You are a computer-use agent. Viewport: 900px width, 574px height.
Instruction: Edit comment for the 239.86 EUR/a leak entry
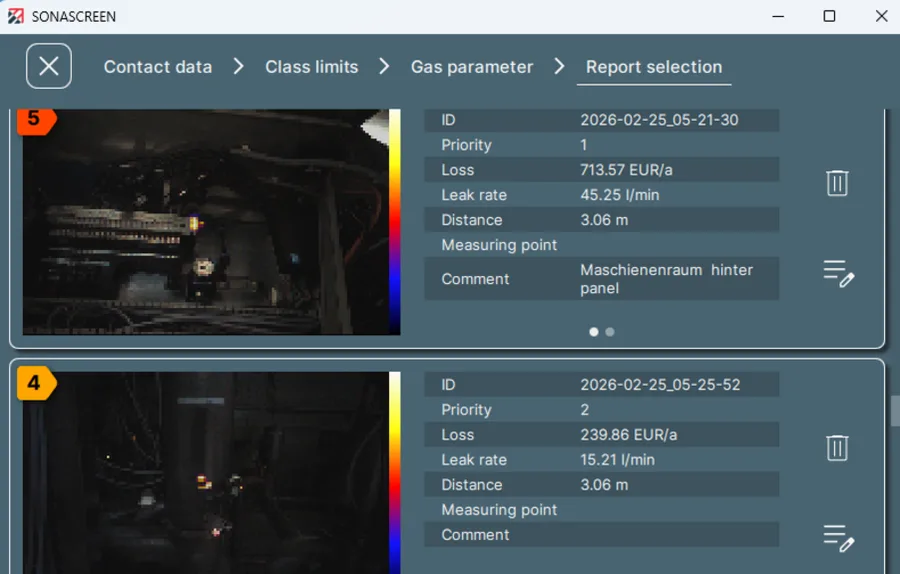click(x=839, y=538)
